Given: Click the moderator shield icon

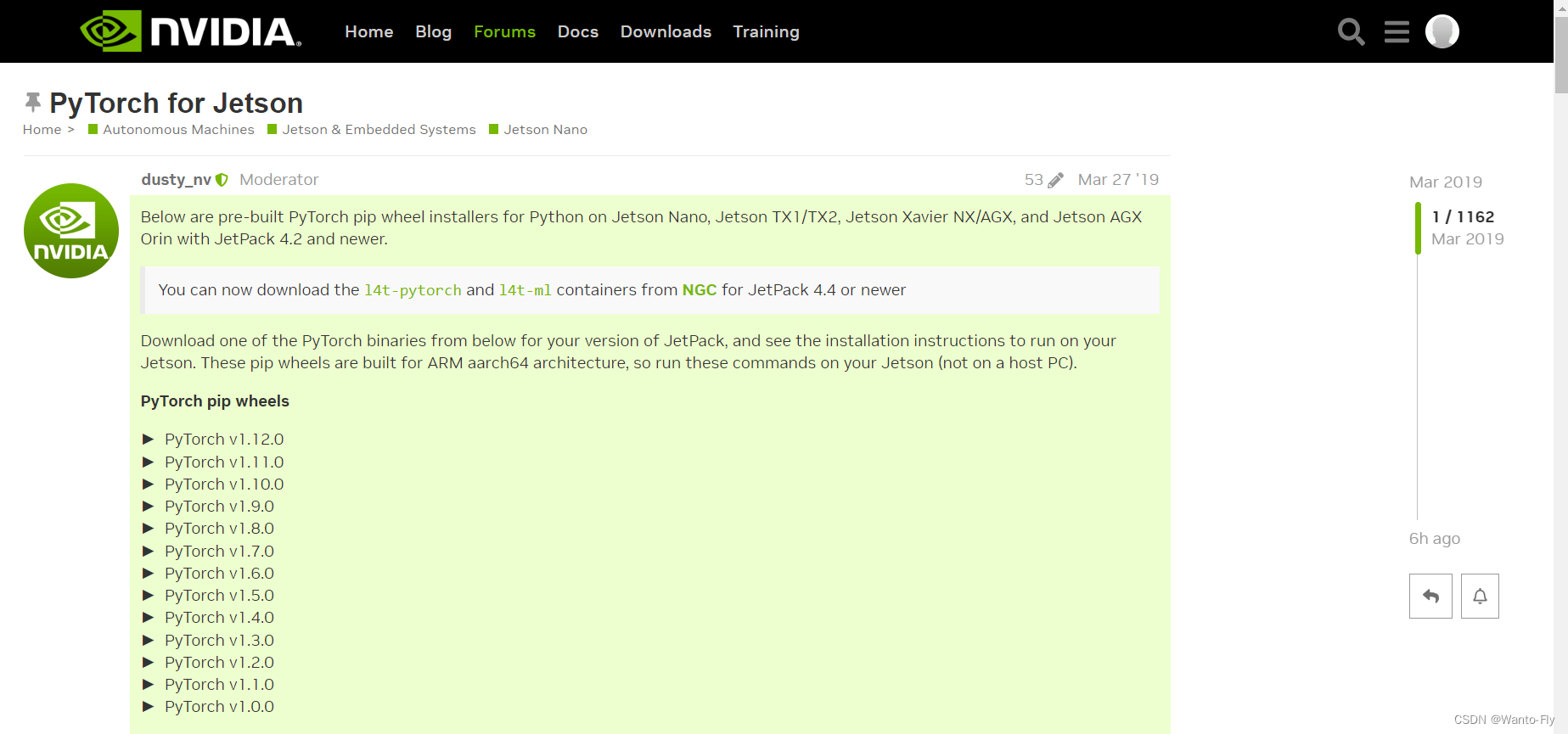Looking at the screenshot, I should 222,180.
